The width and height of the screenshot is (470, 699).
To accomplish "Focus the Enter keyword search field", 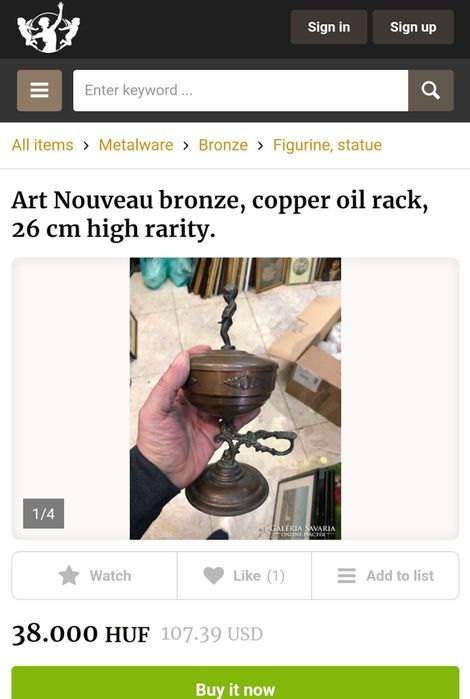I will click(241, 90).
